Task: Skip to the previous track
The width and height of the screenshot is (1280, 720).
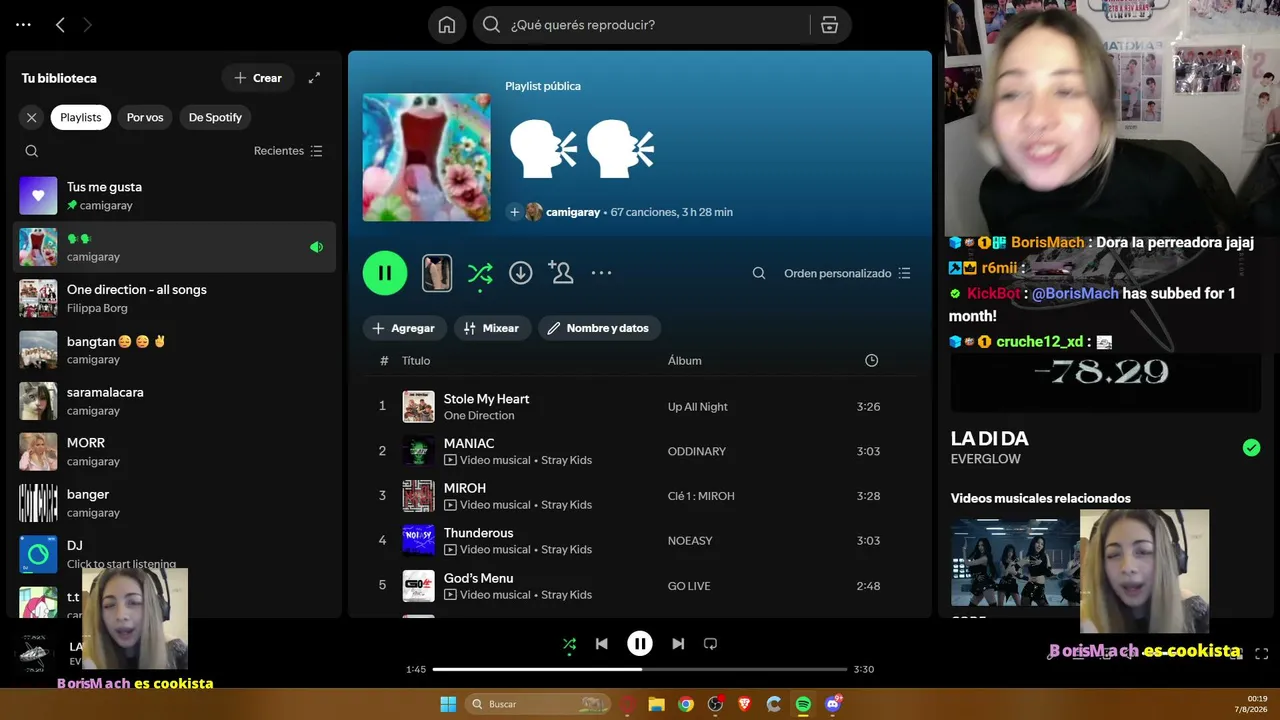Action: coord(601,644)
